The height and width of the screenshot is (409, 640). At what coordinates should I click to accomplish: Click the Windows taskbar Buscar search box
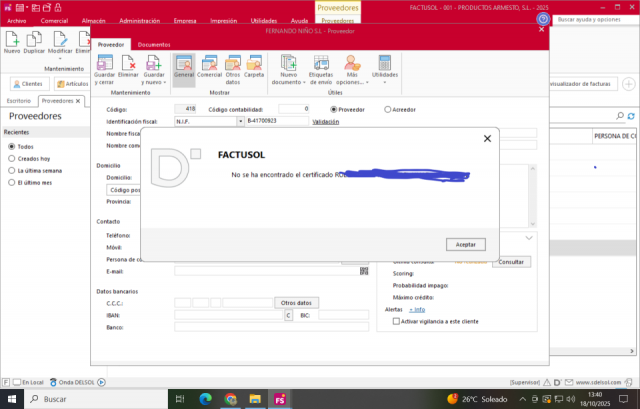[97, 399]
